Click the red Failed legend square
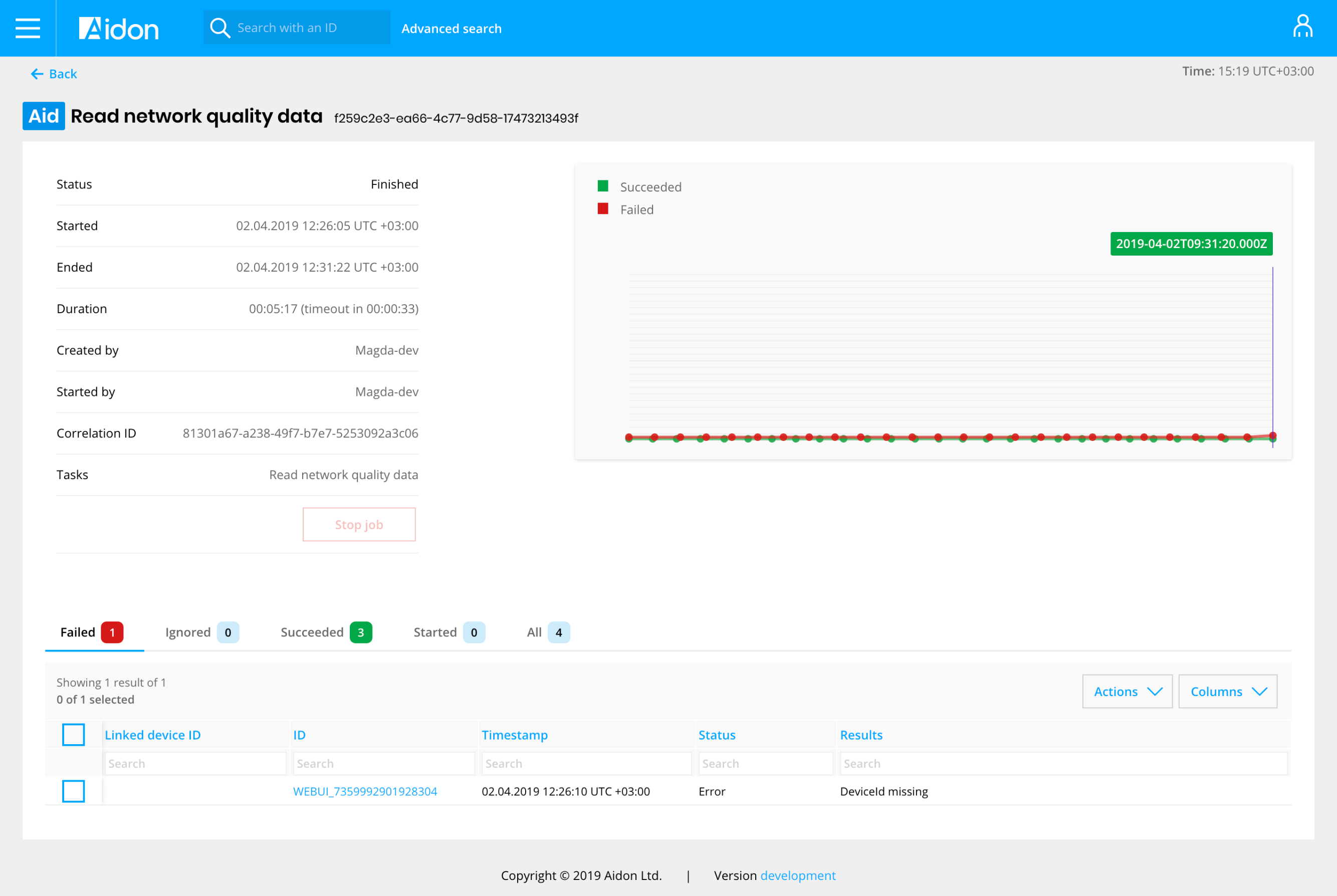 click(x=603, y=208)
